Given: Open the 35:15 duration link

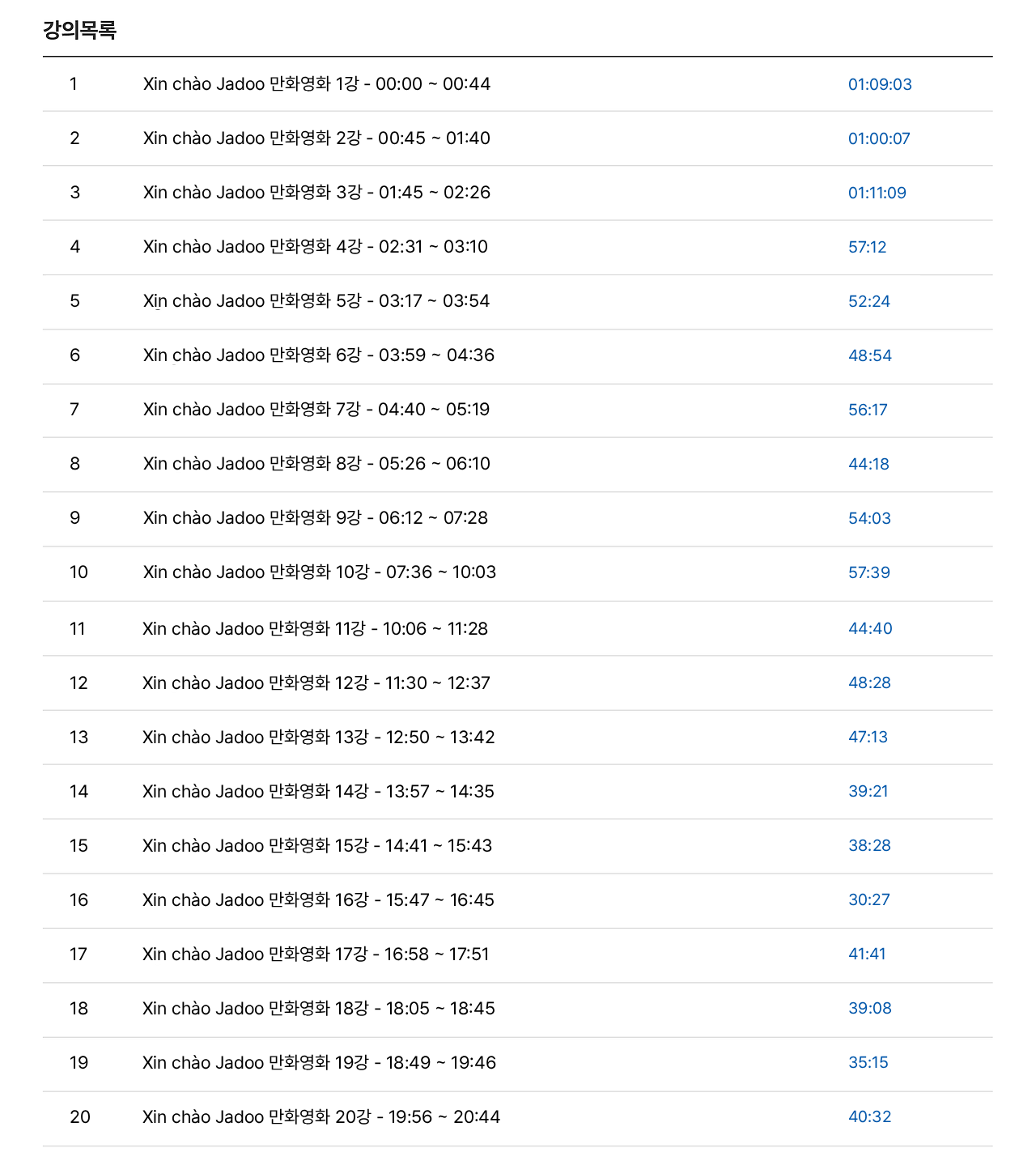Looking at the screenshot, I should (868, 1063).
